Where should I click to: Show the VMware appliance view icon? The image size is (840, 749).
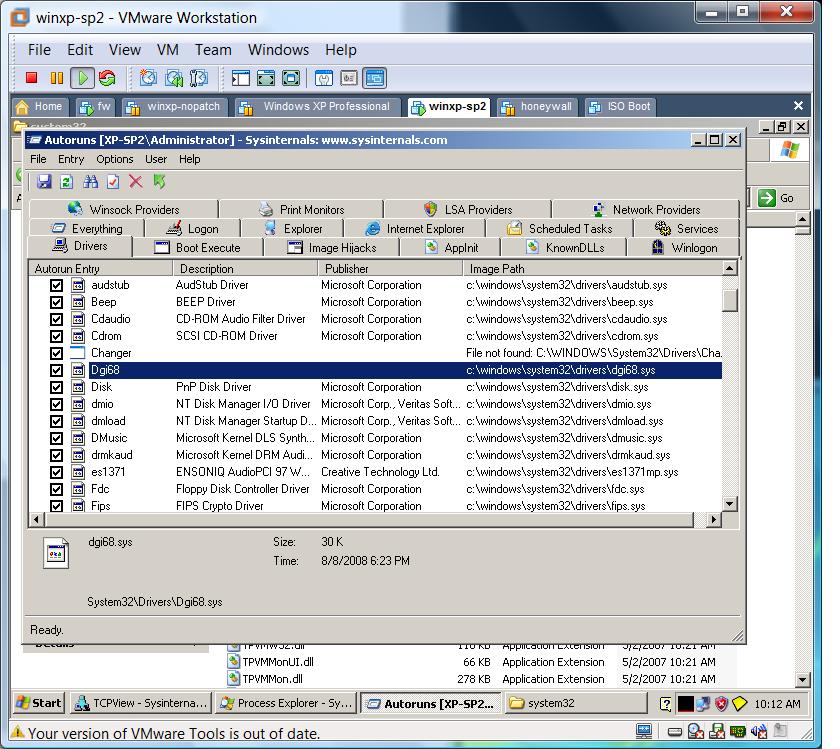pos(349,78)
